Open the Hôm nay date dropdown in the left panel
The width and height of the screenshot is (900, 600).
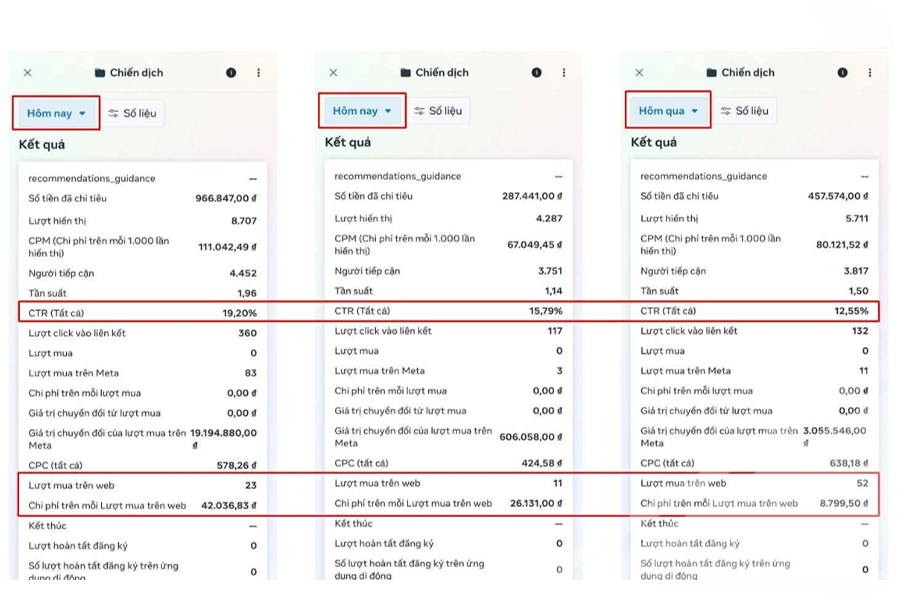55,113
